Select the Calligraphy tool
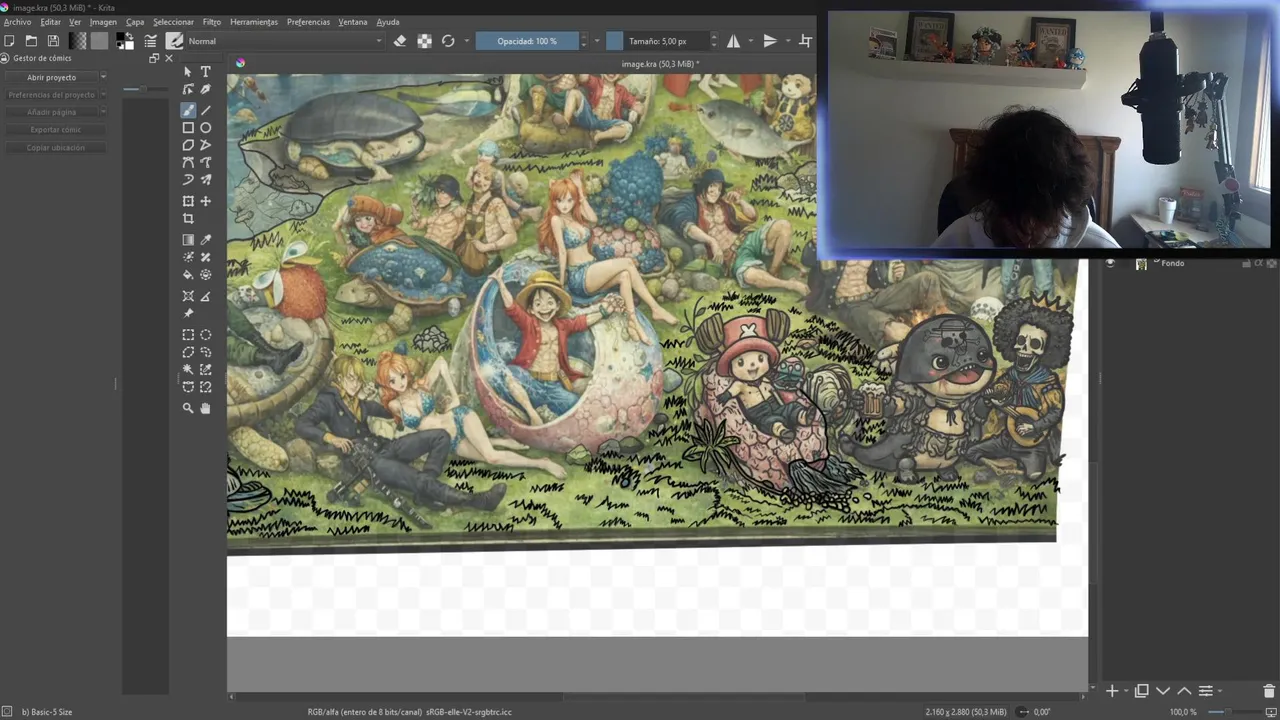Viewport: 1280px width, 720px height. (205, 90)
